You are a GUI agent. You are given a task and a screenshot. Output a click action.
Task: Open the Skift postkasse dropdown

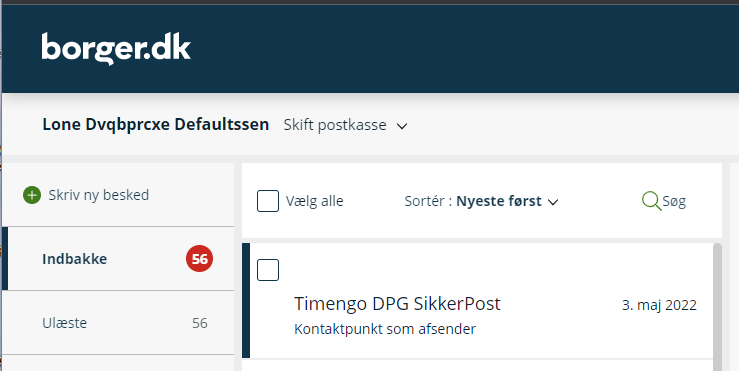click(345, 125)
